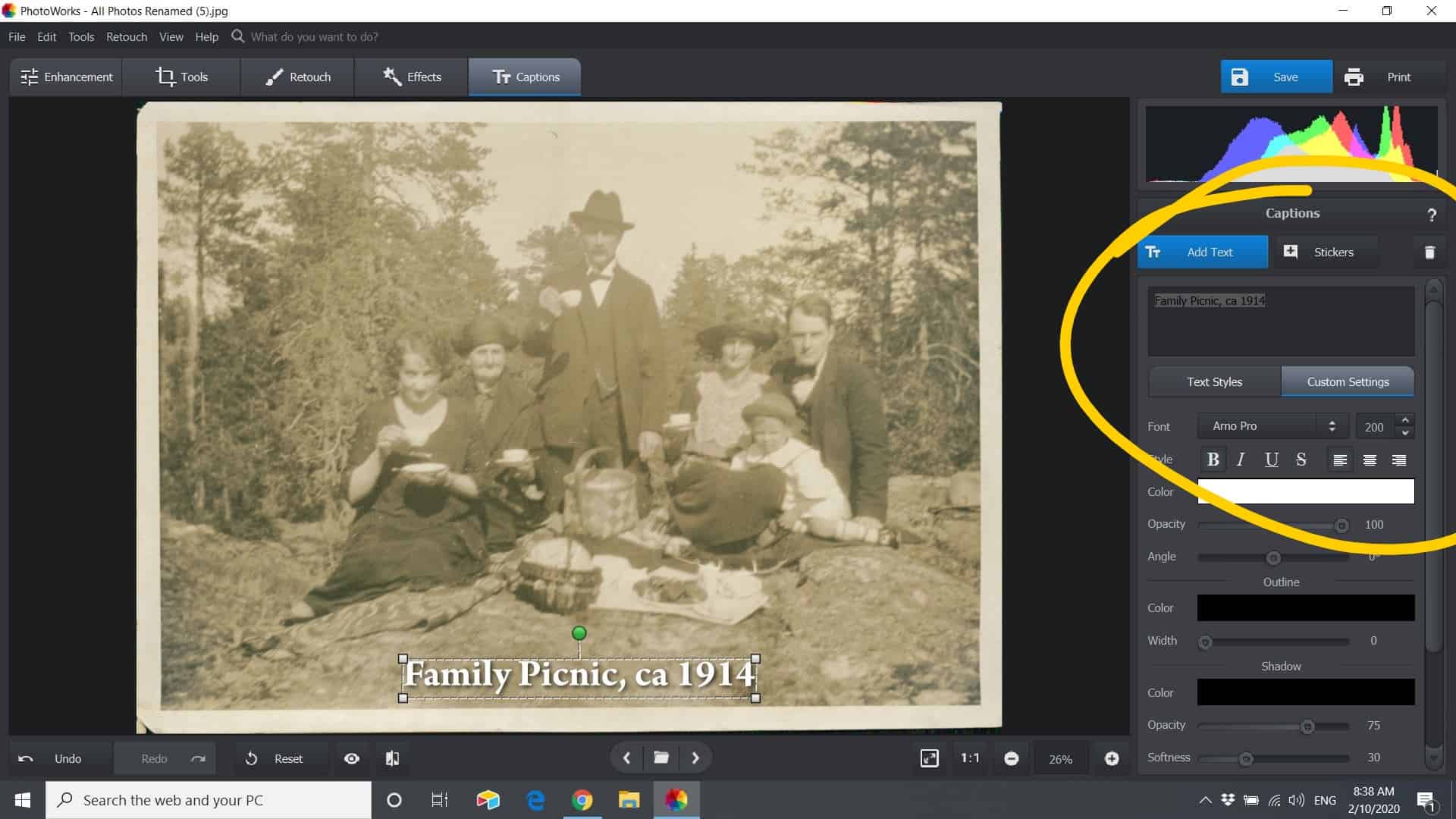Image resolution: width=1456 pixels, height=819 pixels.
Task: Toggle underline text formatting
Action: tap(1272, 459)
